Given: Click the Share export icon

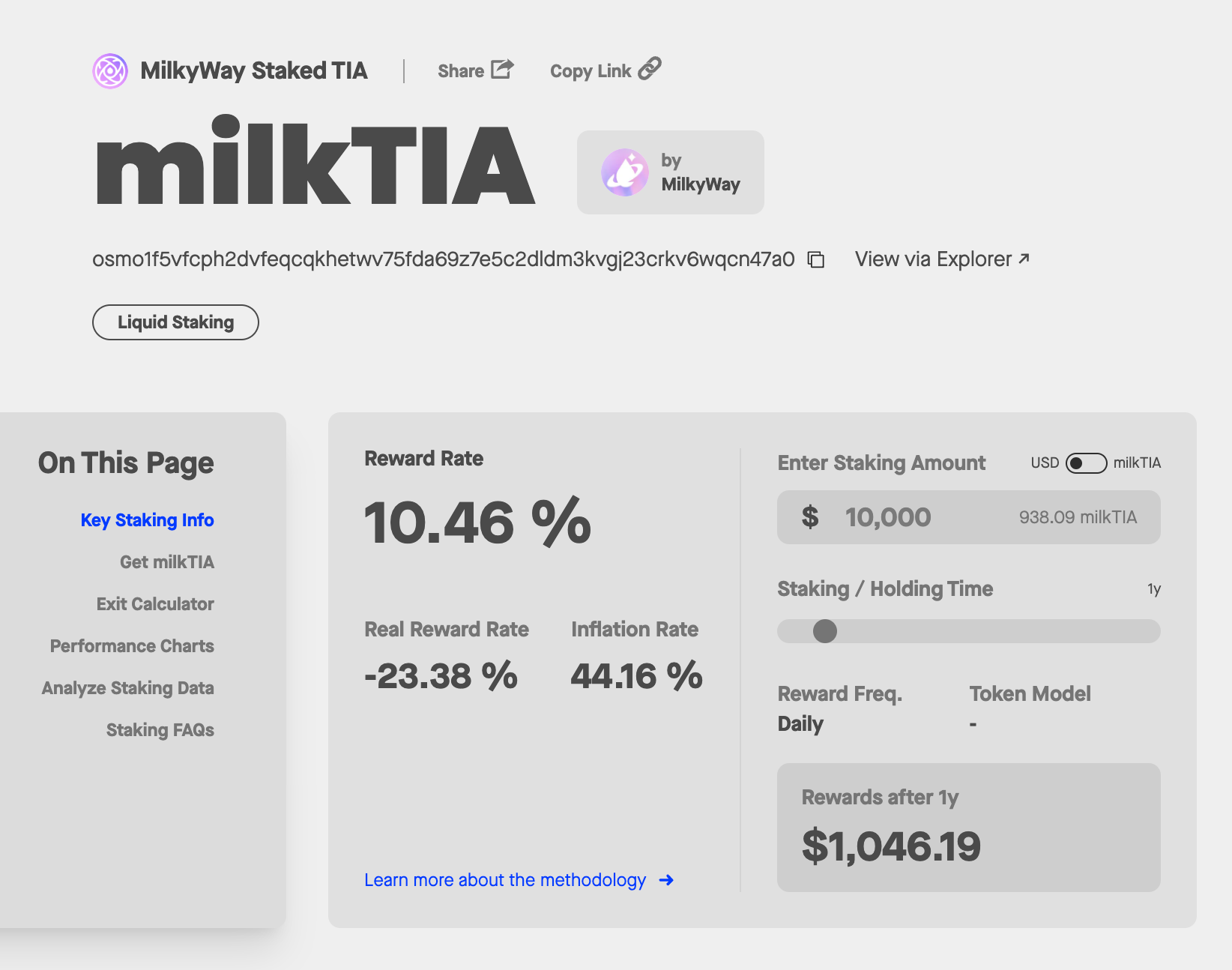Looking at the screenshot, I should click(502, 69).
